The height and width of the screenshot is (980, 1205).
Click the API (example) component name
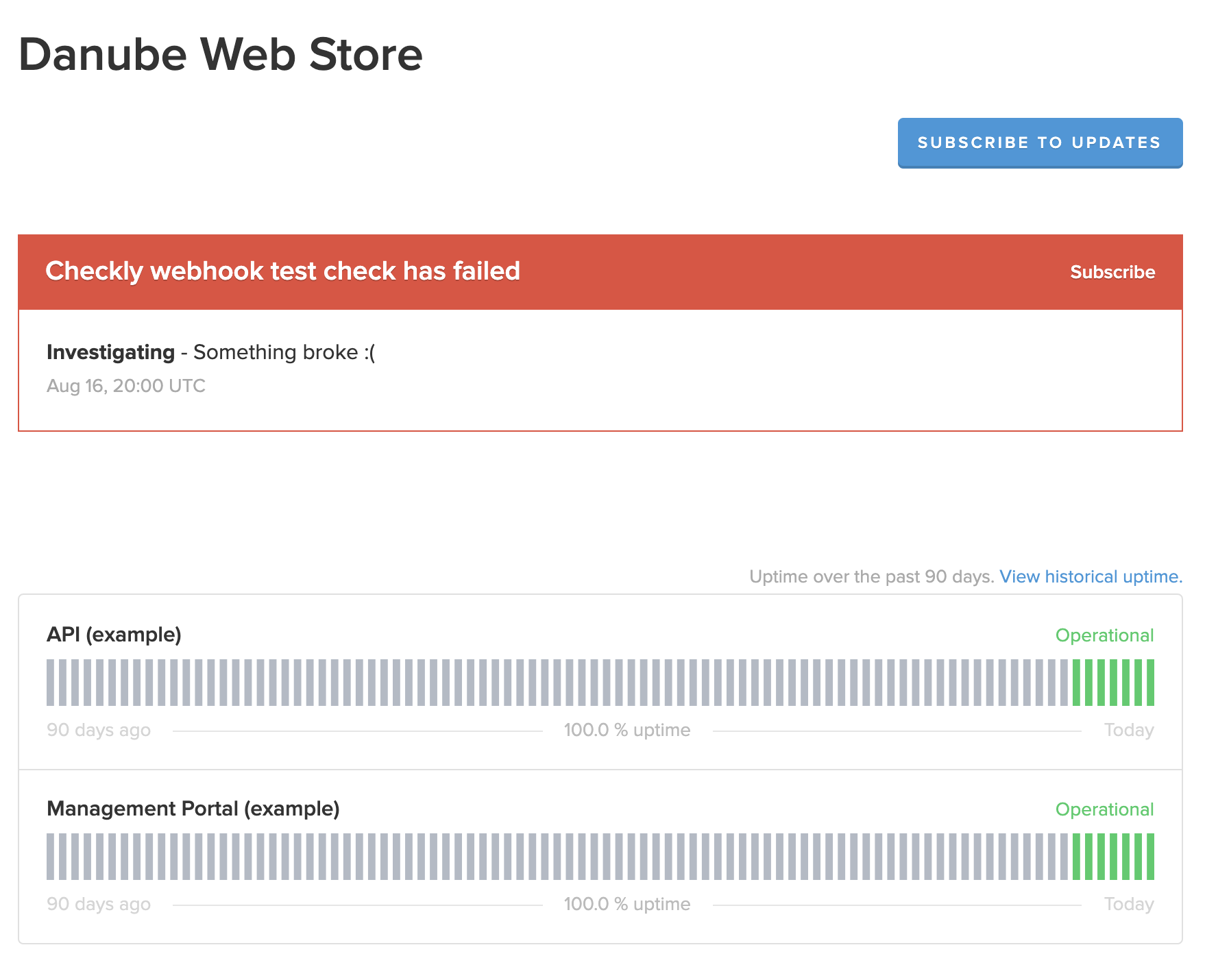114,635
